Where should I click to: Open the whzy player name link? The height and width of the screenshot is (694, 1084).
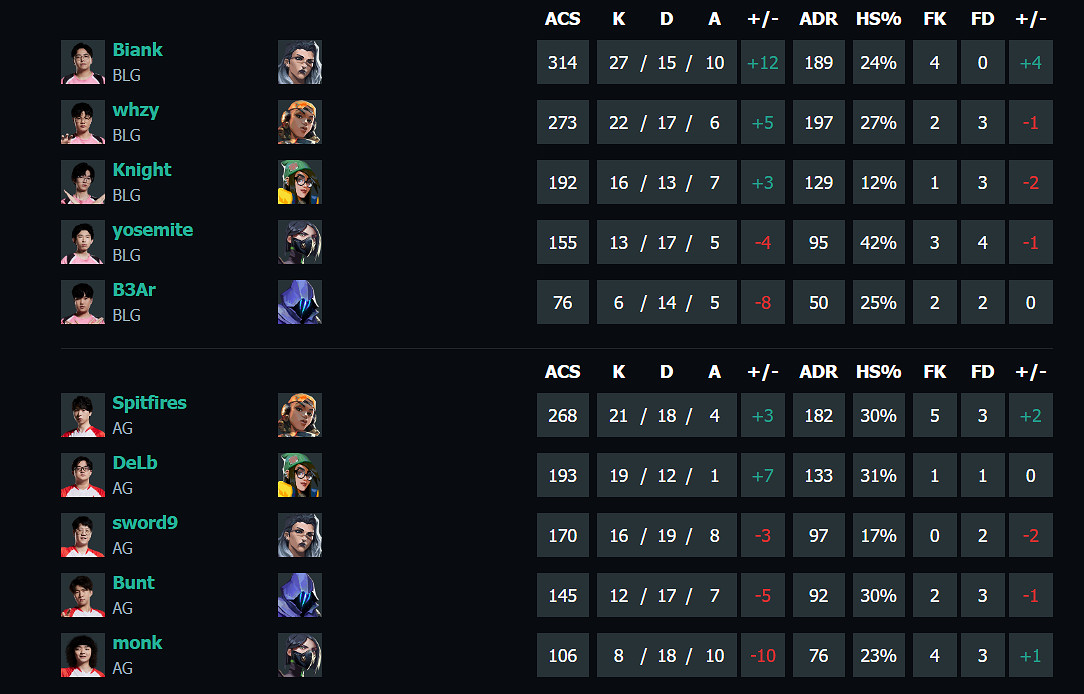[136, 110]
